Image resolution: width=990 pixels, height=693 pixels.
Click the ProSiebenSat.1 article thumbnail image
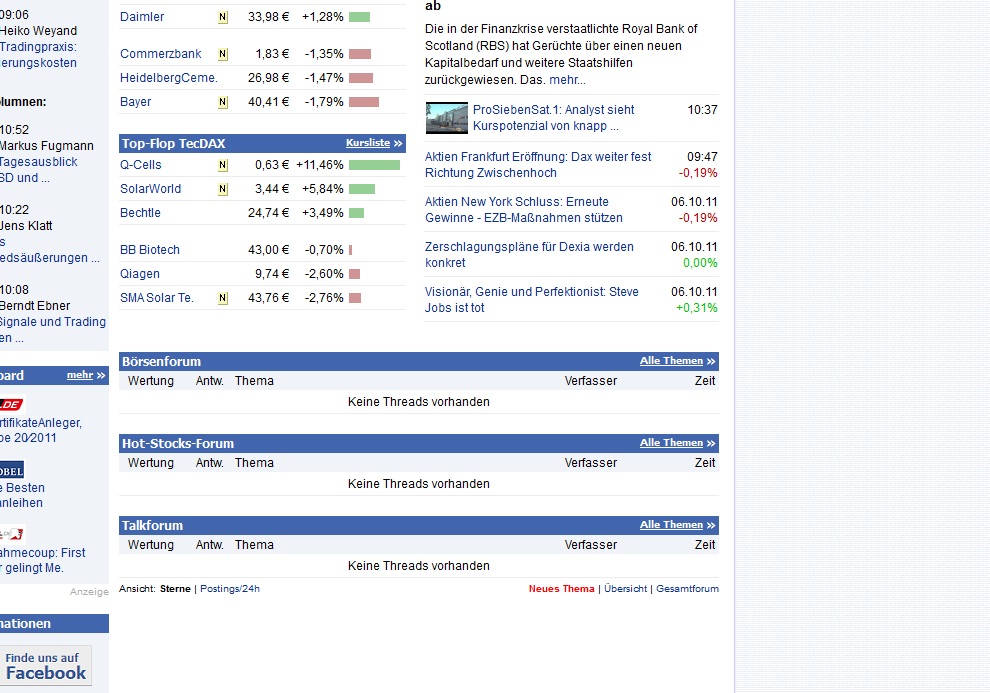pos(446,118)
